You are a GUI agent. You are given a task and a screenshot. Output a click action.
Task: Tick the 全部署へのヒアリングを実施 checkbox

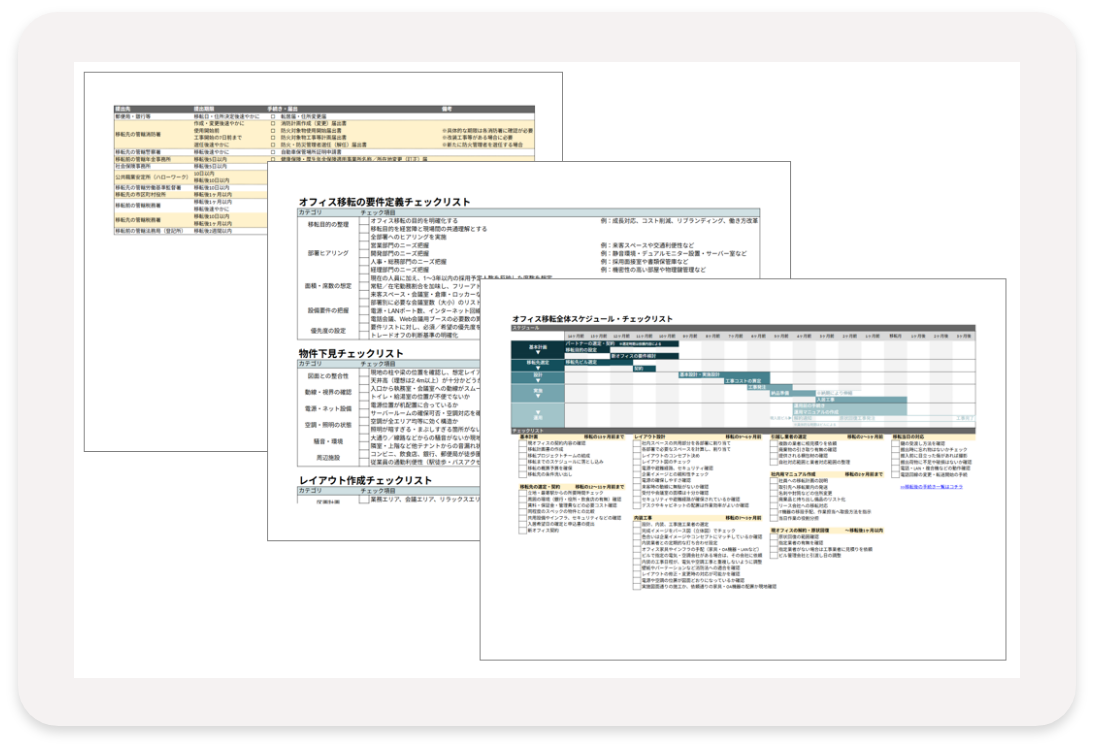coord(364,237)
